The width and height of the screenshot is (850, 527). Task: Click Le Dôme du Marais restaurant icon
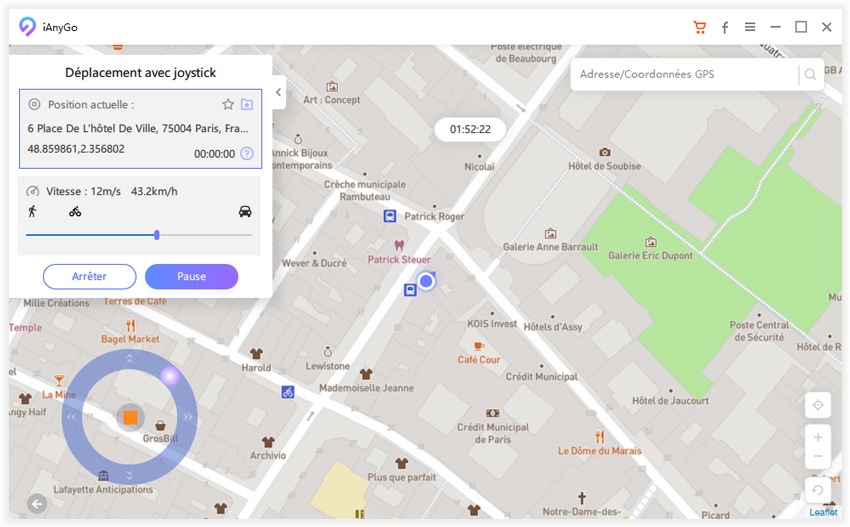[x=600, y=436]
